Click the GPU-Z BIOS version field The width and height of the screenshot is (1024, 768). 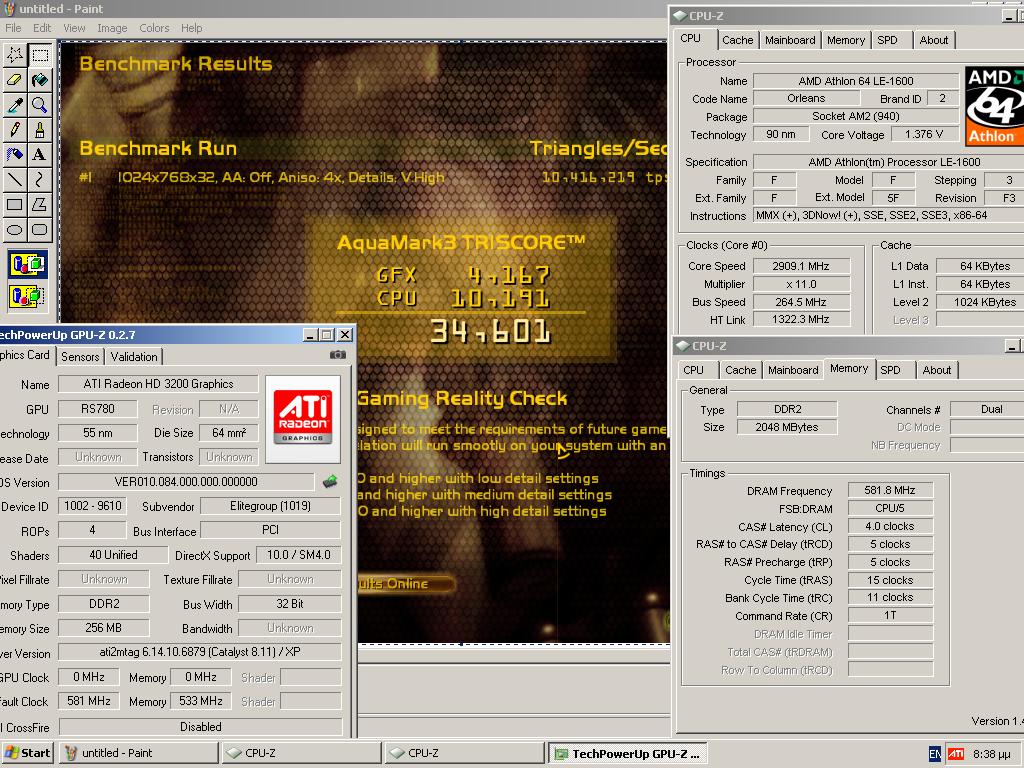pyautogui.click(x=186, y=482)
